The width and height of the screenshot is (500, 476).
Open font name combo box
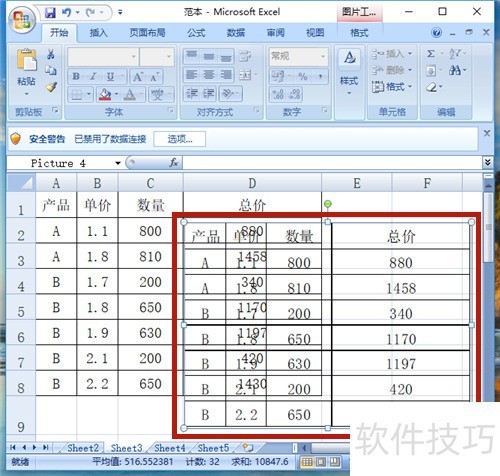pyautogui.click(x=103, y=57)
